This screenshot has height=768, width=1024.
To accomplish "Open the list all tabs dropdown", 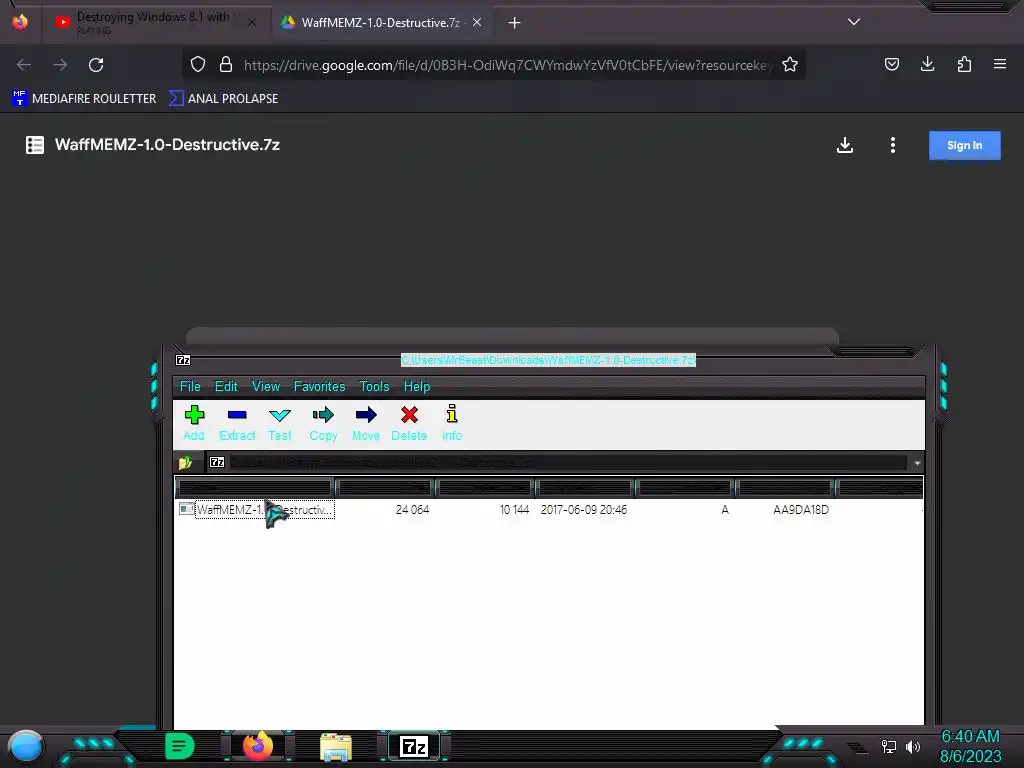I will (854, 22).
